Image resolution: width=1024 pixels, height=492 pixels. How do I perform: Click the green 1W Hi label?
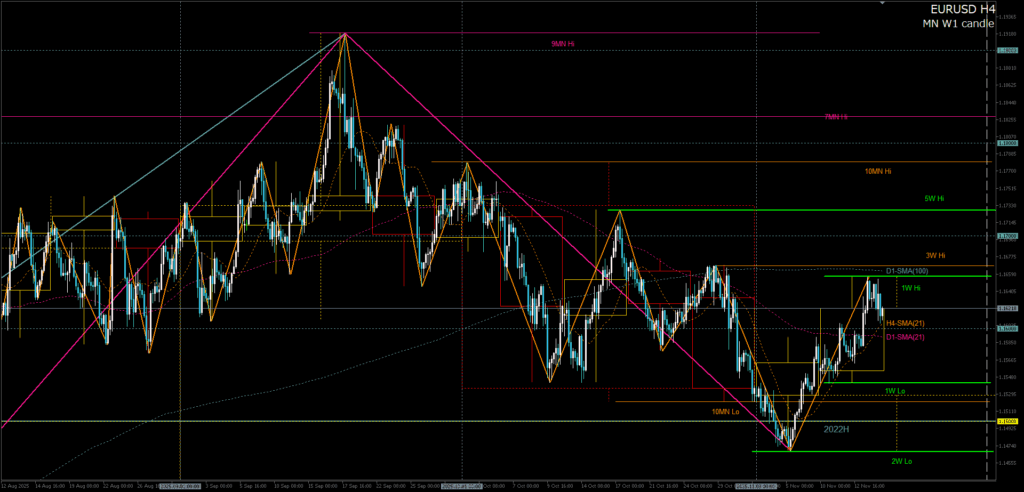[911, 288]
